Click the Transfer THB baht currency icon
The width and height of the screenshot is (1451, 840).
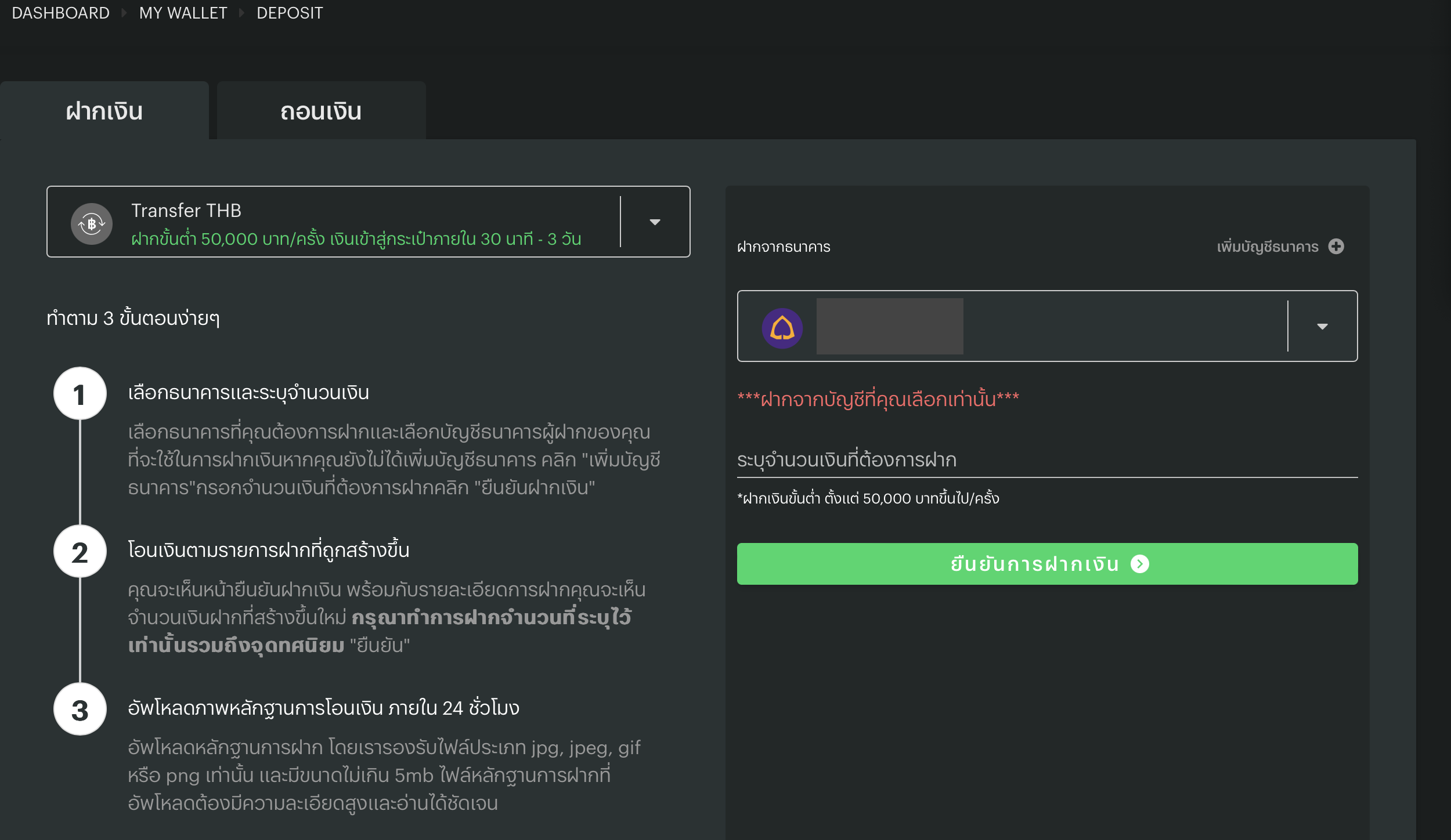91,223
